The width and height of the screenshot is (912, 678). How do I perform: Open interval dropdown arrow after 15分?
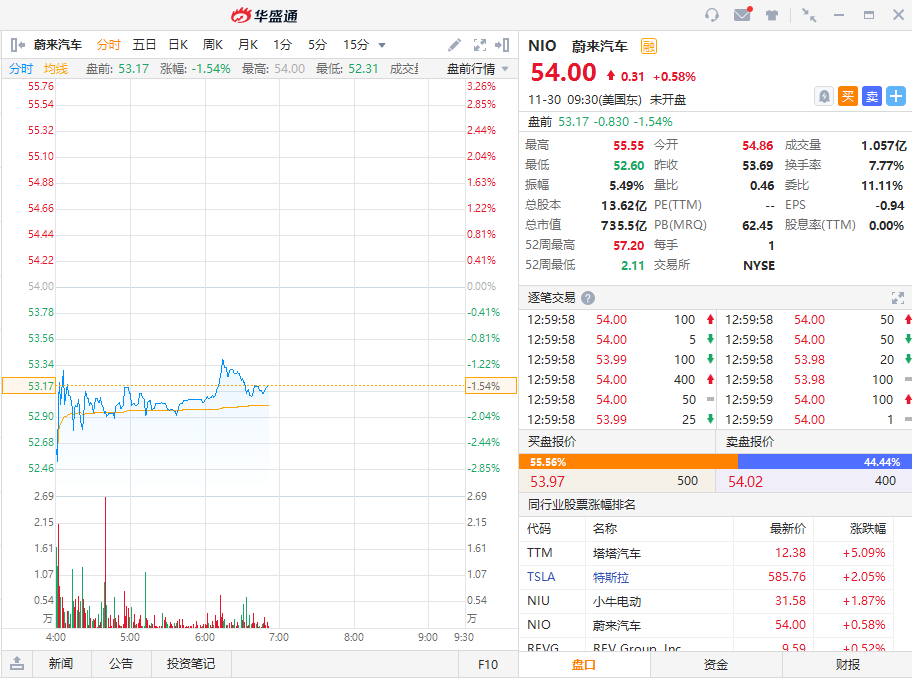pos(382,45)
